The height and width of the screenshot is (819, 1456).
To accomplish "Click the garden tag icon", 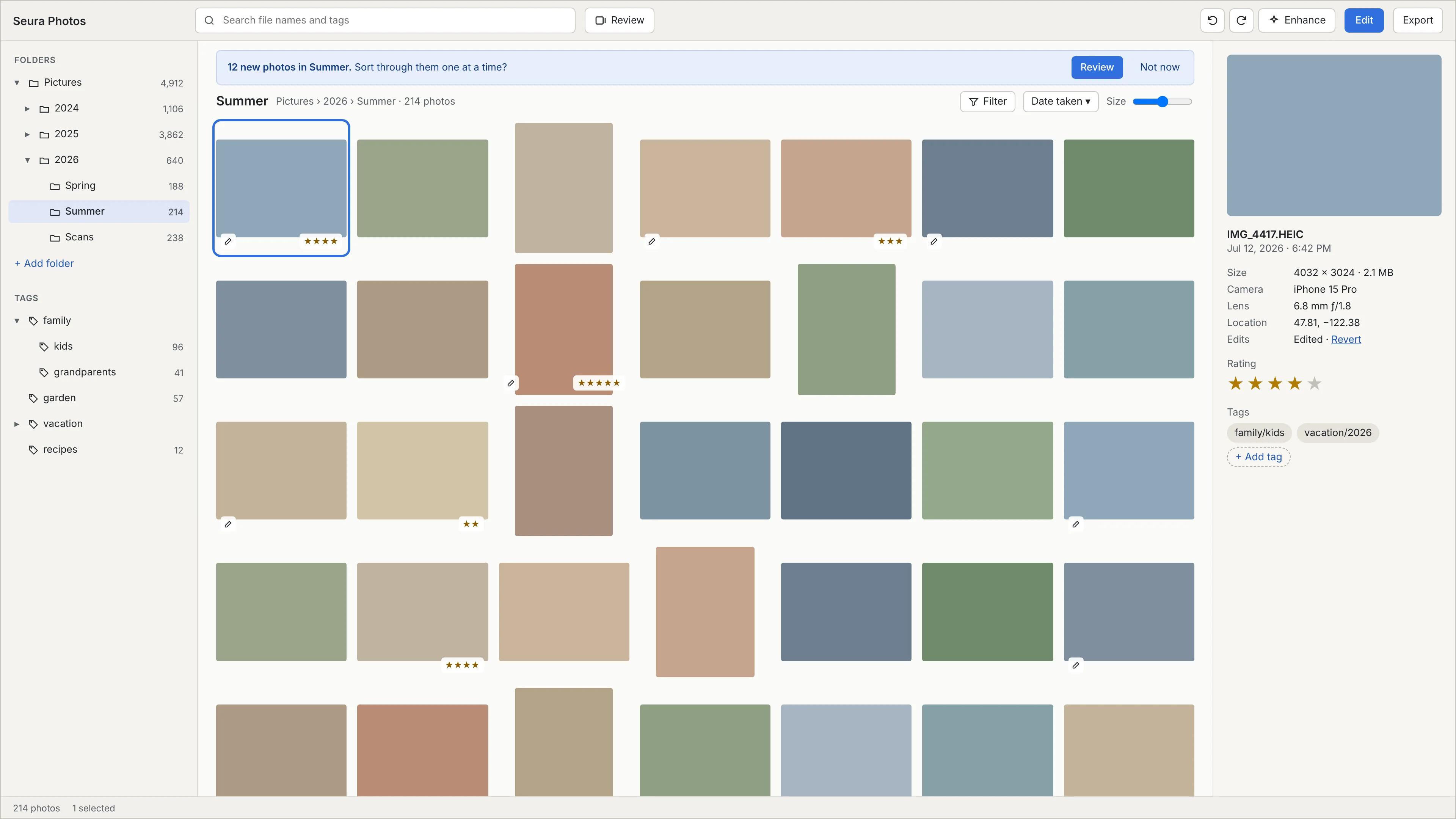I will (33, 399).
